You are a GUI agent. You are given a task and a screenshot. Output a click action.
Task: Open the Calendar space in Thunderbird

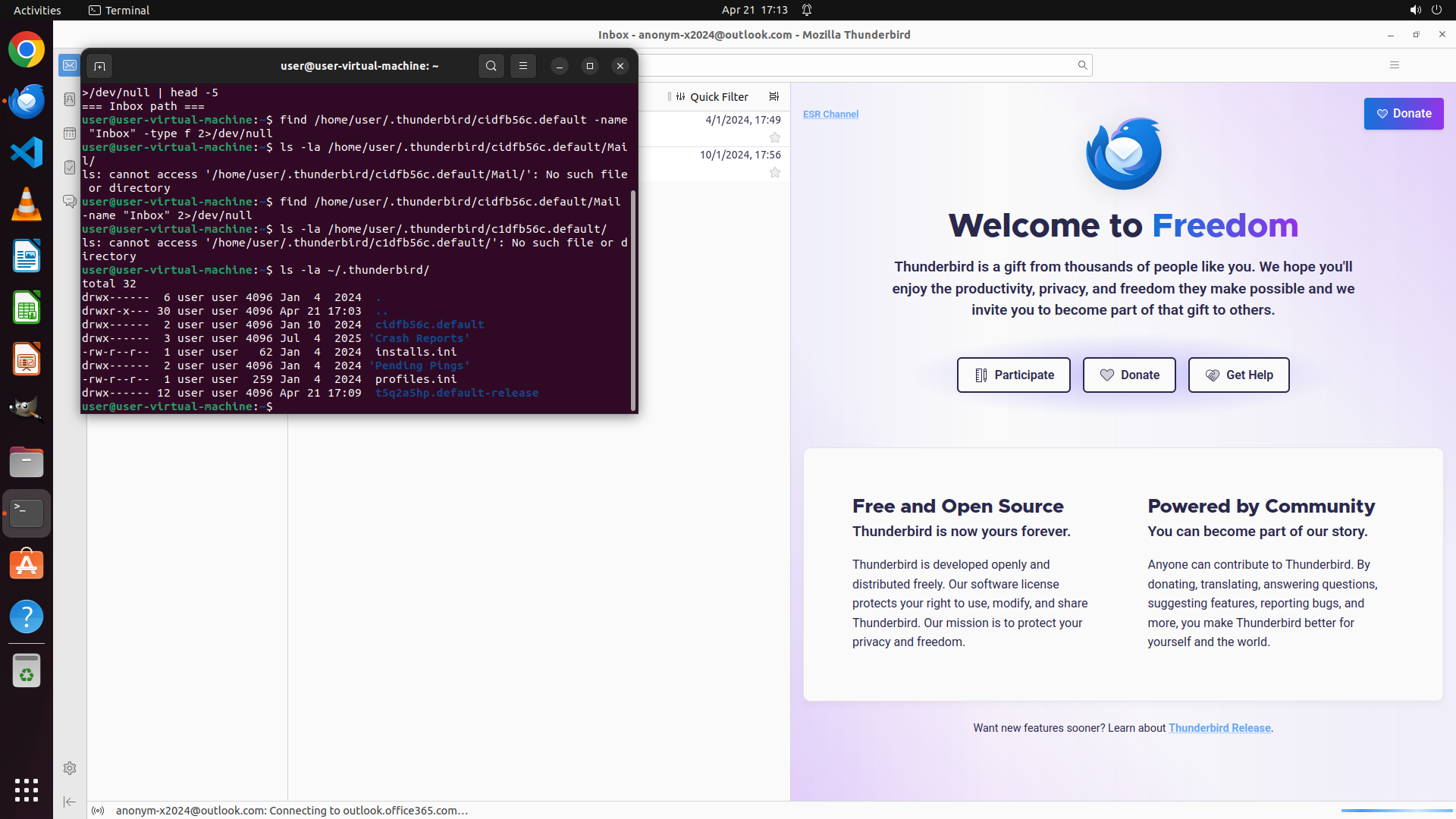70,133
